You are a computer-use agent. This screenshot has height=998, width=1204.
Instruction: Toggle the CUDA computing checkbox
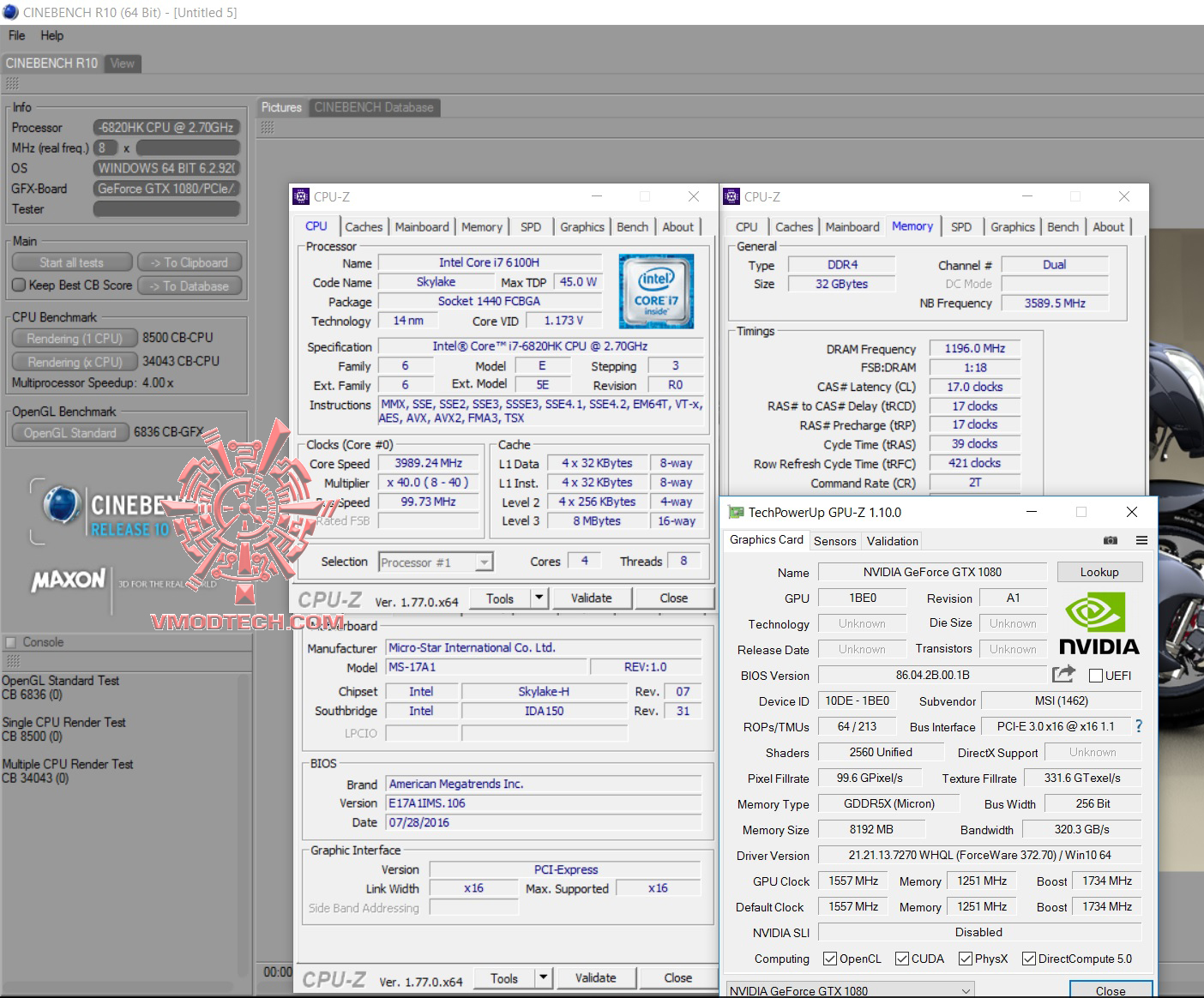point(901,959)
